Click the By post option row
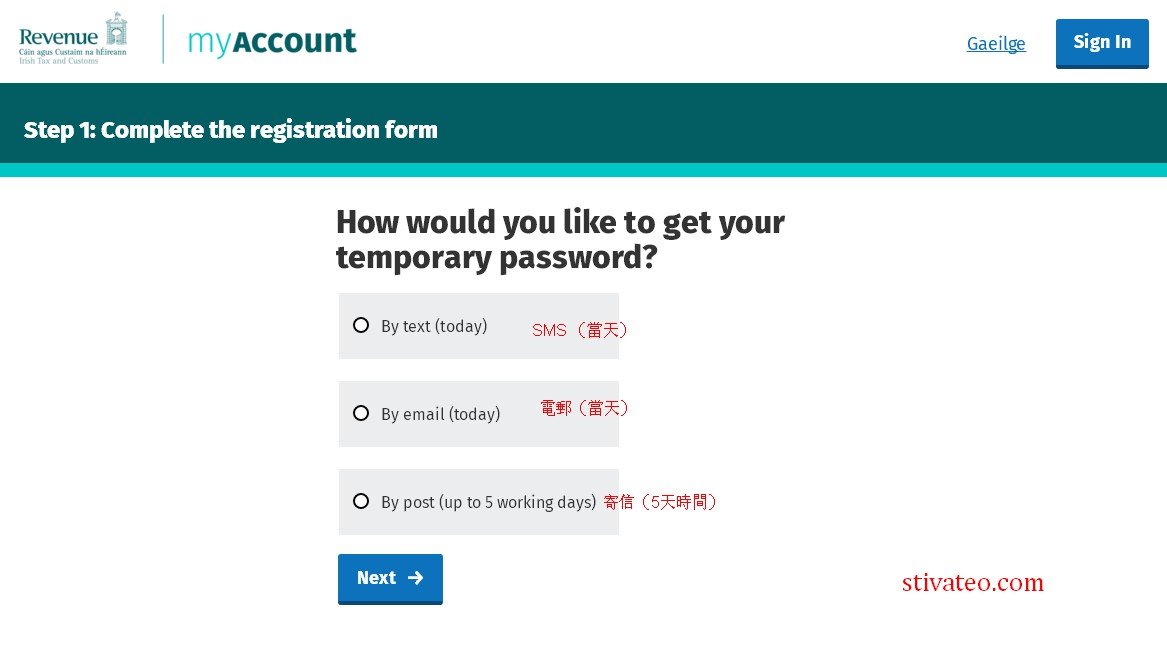The width and height of the screenshot is (1167, 655). pos(478,501)
